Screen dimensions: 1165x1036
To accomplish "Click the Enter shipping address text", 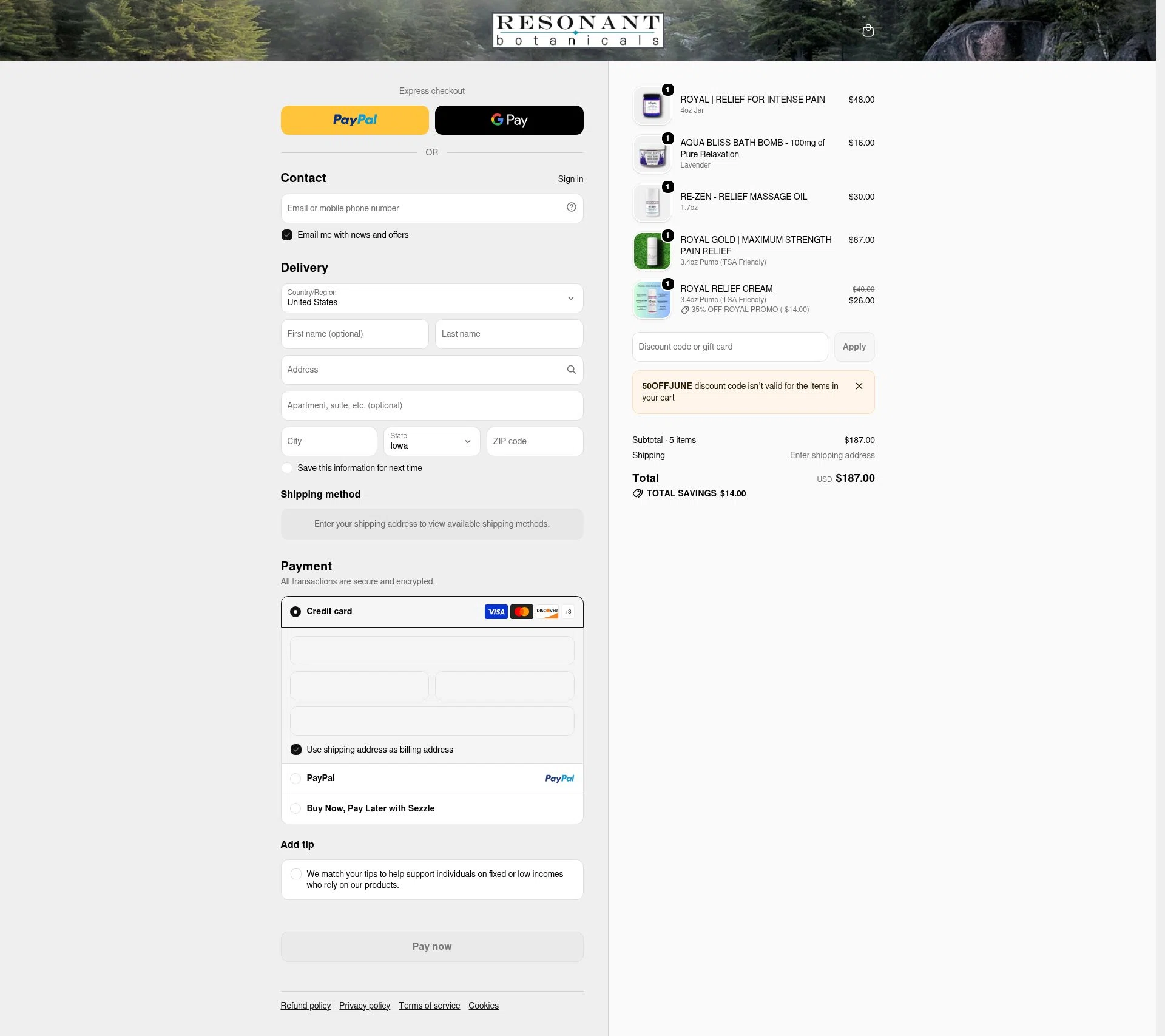I will click(832, 455).
